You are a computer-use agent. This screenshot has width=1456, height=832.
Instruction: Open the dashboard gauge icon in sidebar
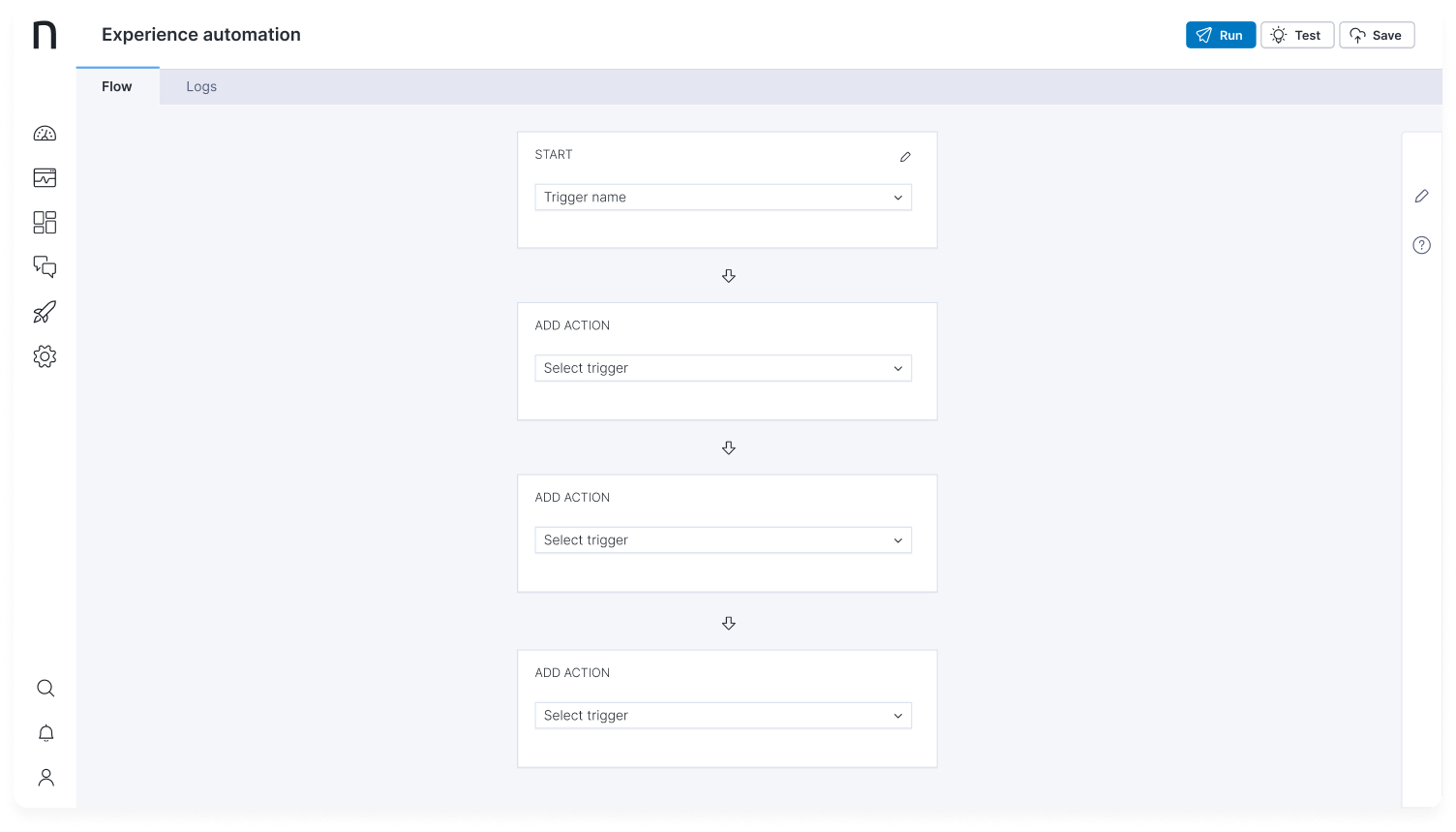45,134
